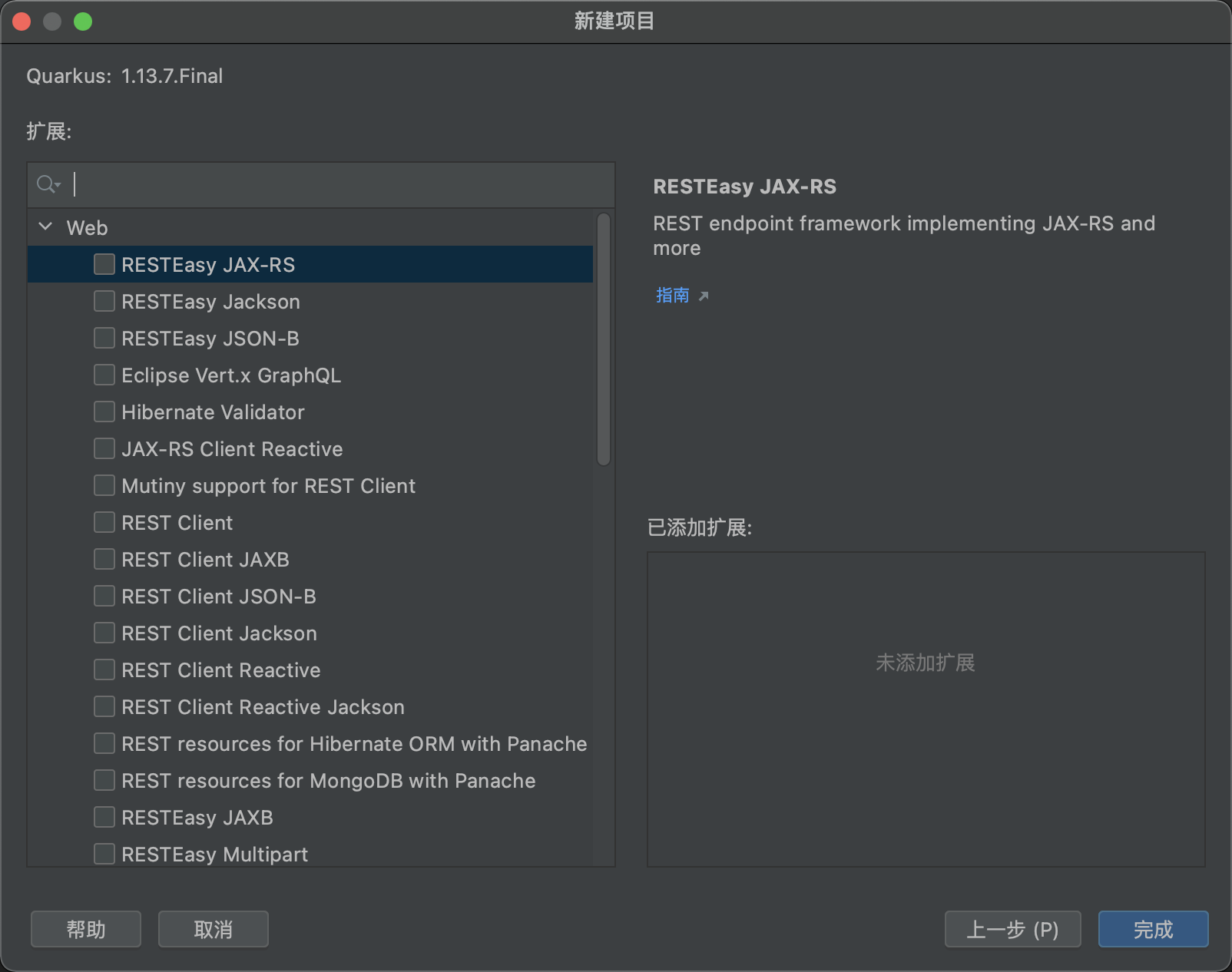Enable the RESTEasy Jackson extension

[104, 301]
